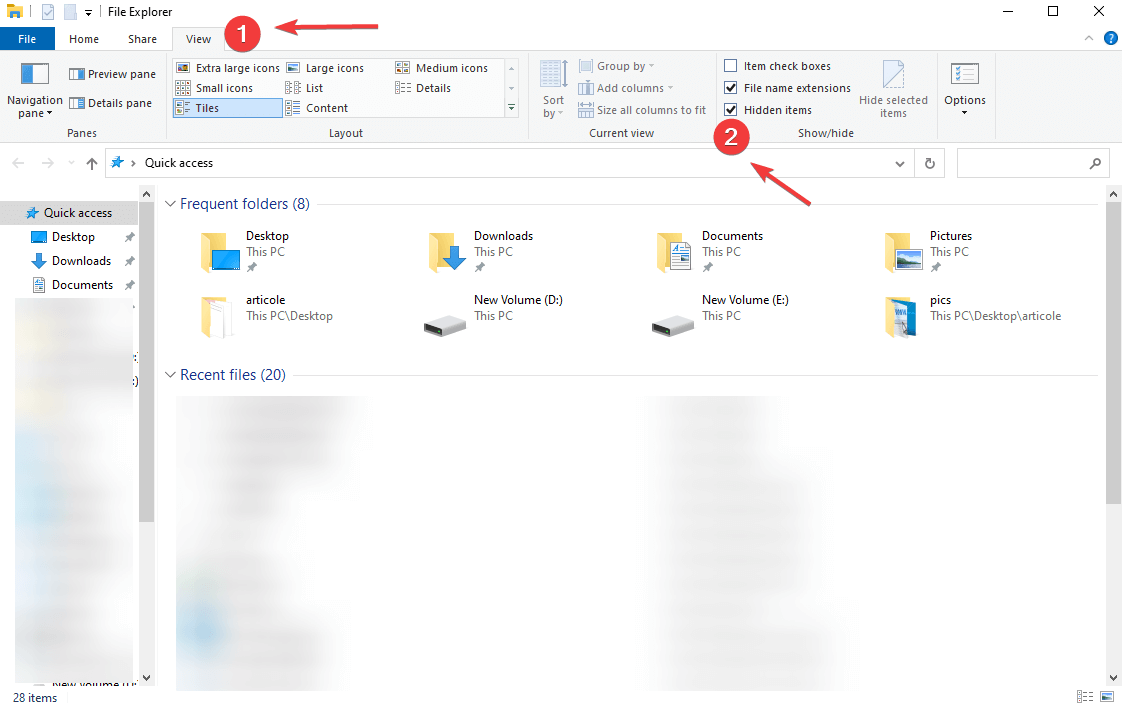Viewport: 1123px width, 709px height.
Task: Go up one folder level
Action: pyautogui.click(x=92, y=163)
